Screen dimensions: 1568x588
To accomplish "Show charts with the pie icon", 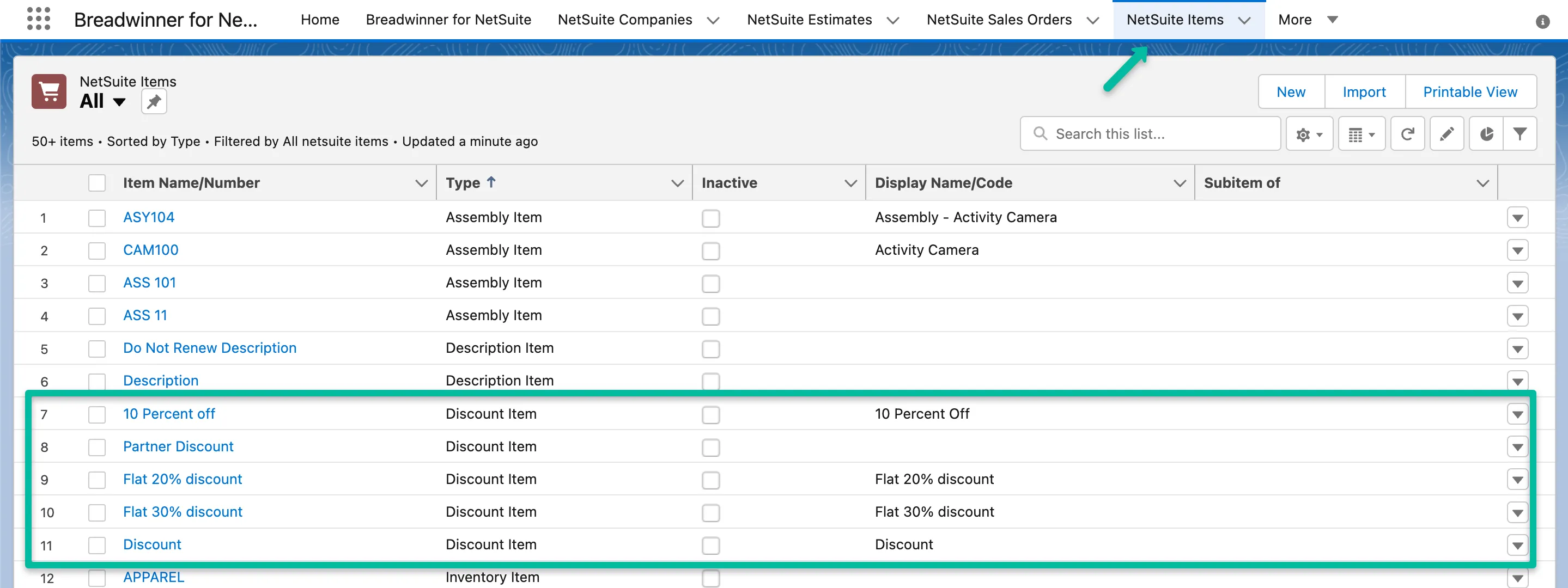I will click(x=1486, y=134).
